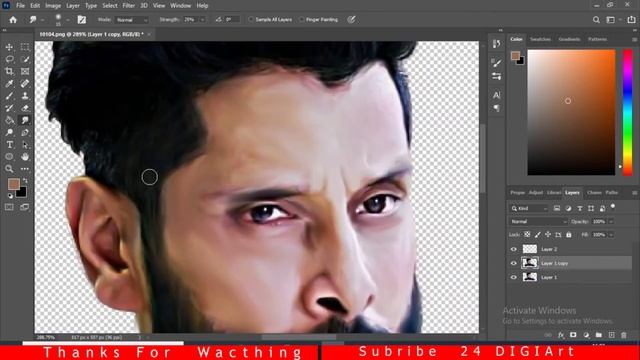Select the Eyedropper tool

[9, 84]
